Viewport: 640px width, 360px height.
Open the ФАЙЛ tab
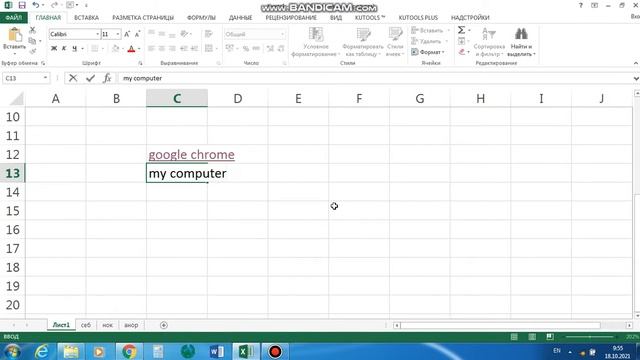pyautogui.click(x=13, y=18)
